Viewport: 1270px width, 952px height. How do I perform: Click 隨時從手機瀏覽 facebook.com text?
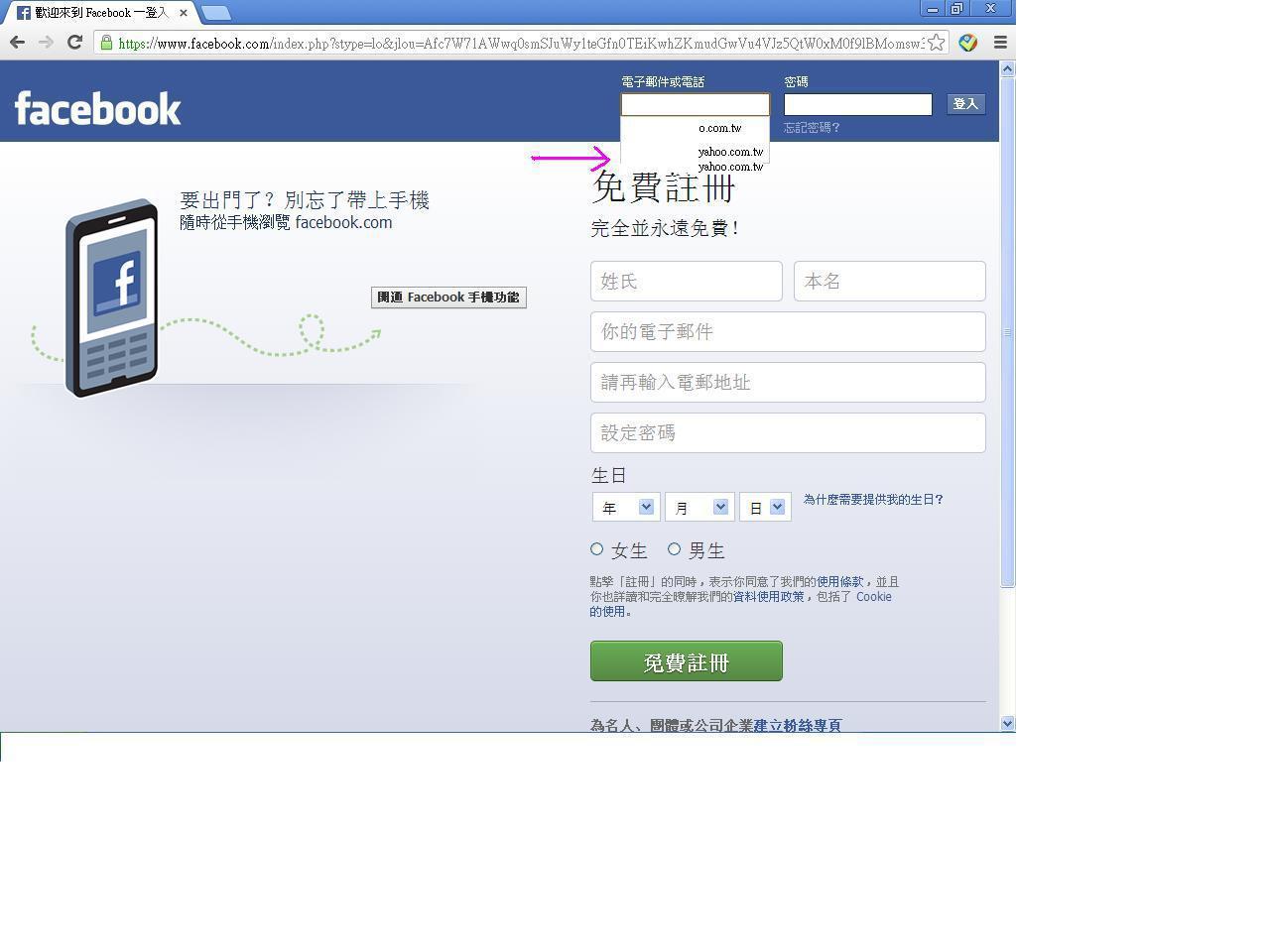pos(286,222)
